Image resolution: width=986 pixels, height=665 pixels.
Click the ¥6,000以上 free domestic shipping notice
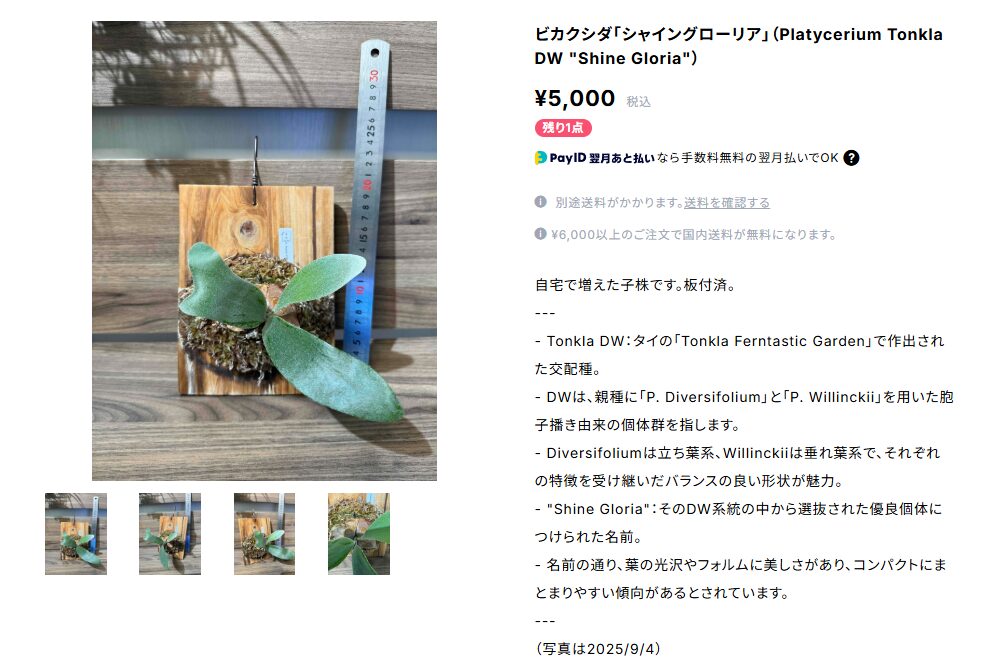694,234
